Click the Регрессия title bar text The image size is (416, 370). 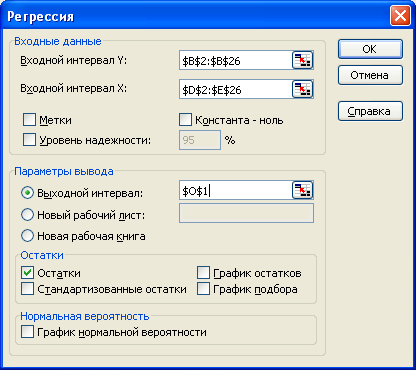pyautogui.click(x=40, y=16)
